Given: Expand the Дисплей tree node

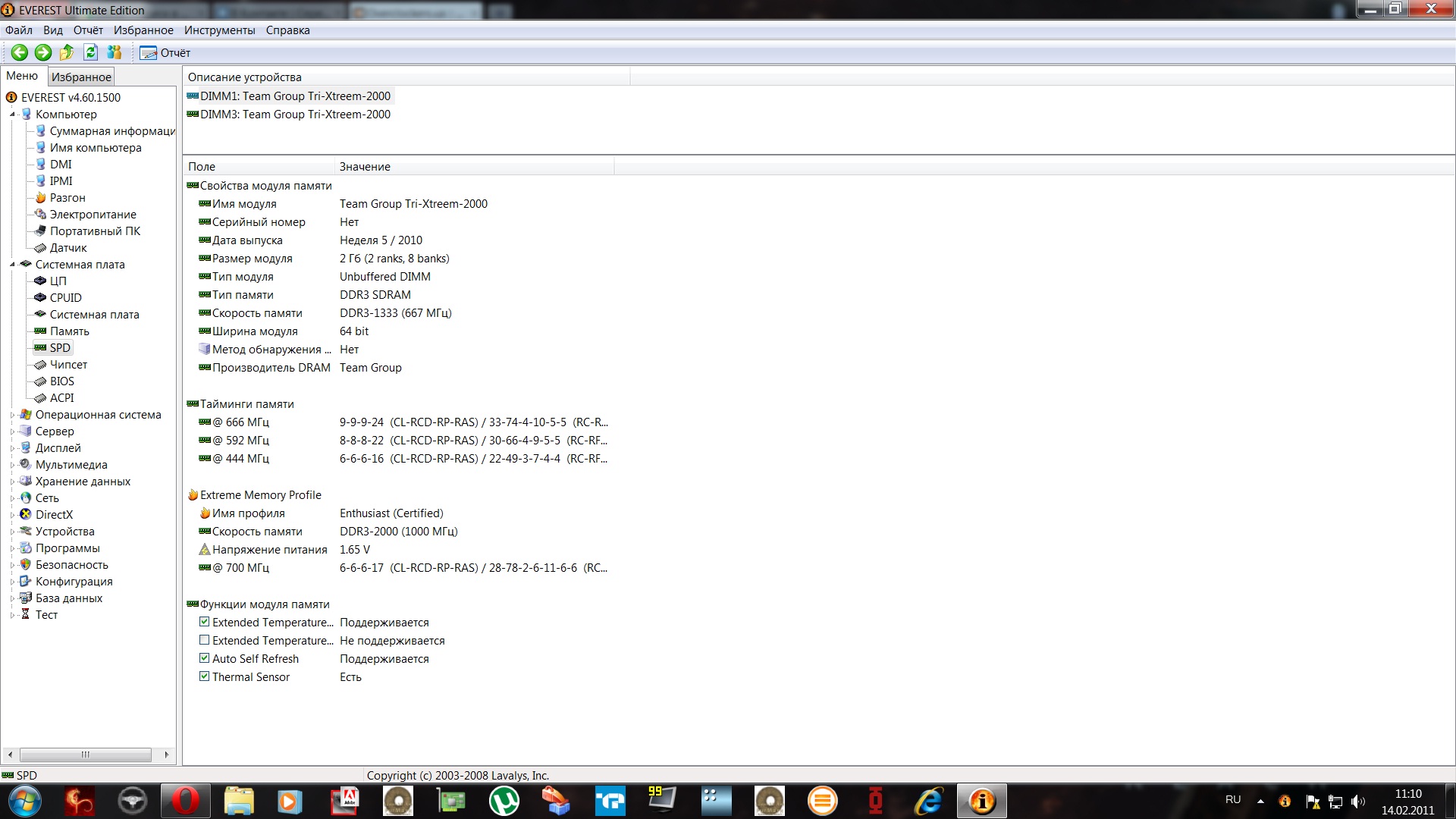Looking at the screenshot, I should click(12, 448).
